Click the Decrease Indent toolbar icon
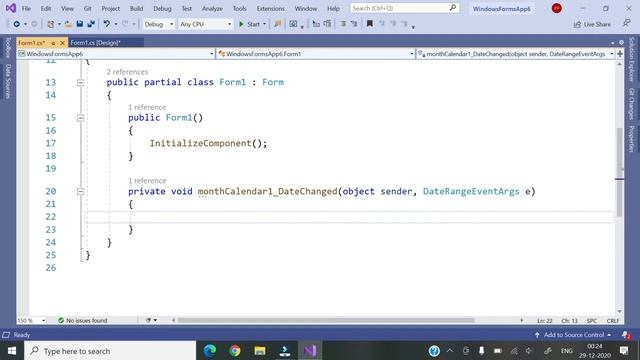The image size is (640, 360). click(x=316, y=24)
